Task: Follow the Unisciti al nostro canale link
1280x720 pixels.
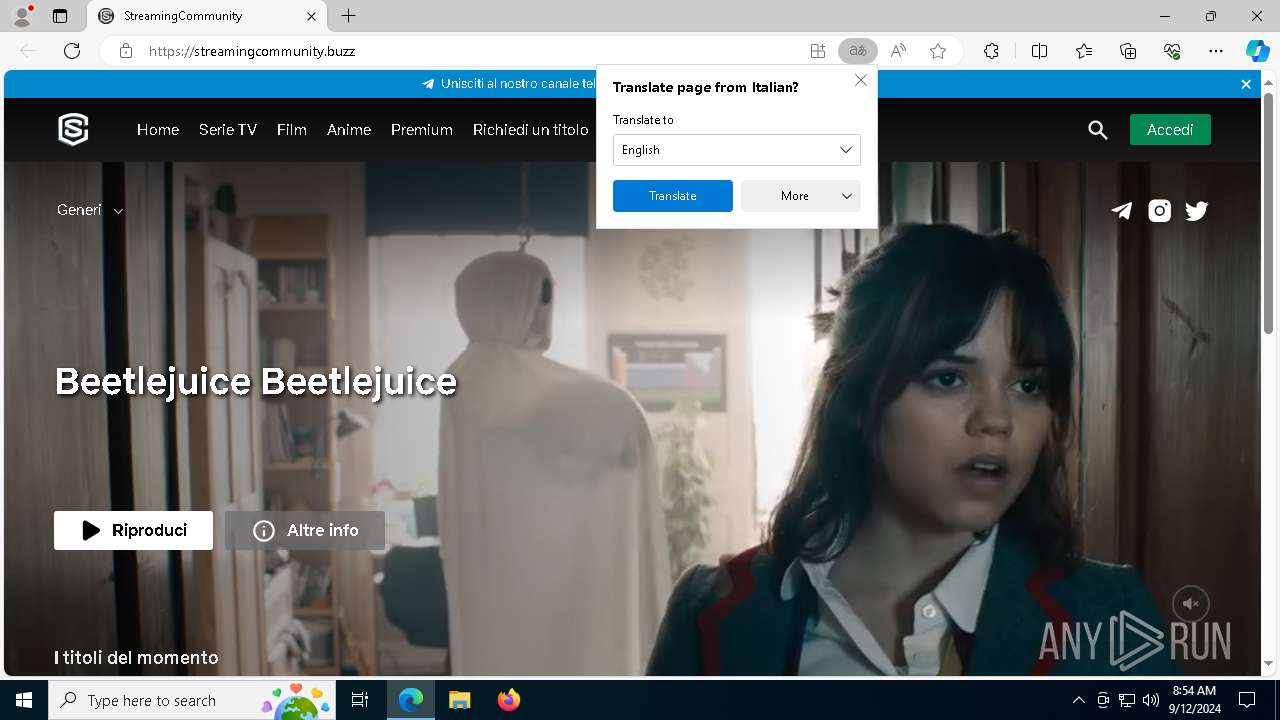Action: click(x=509, y=84)
